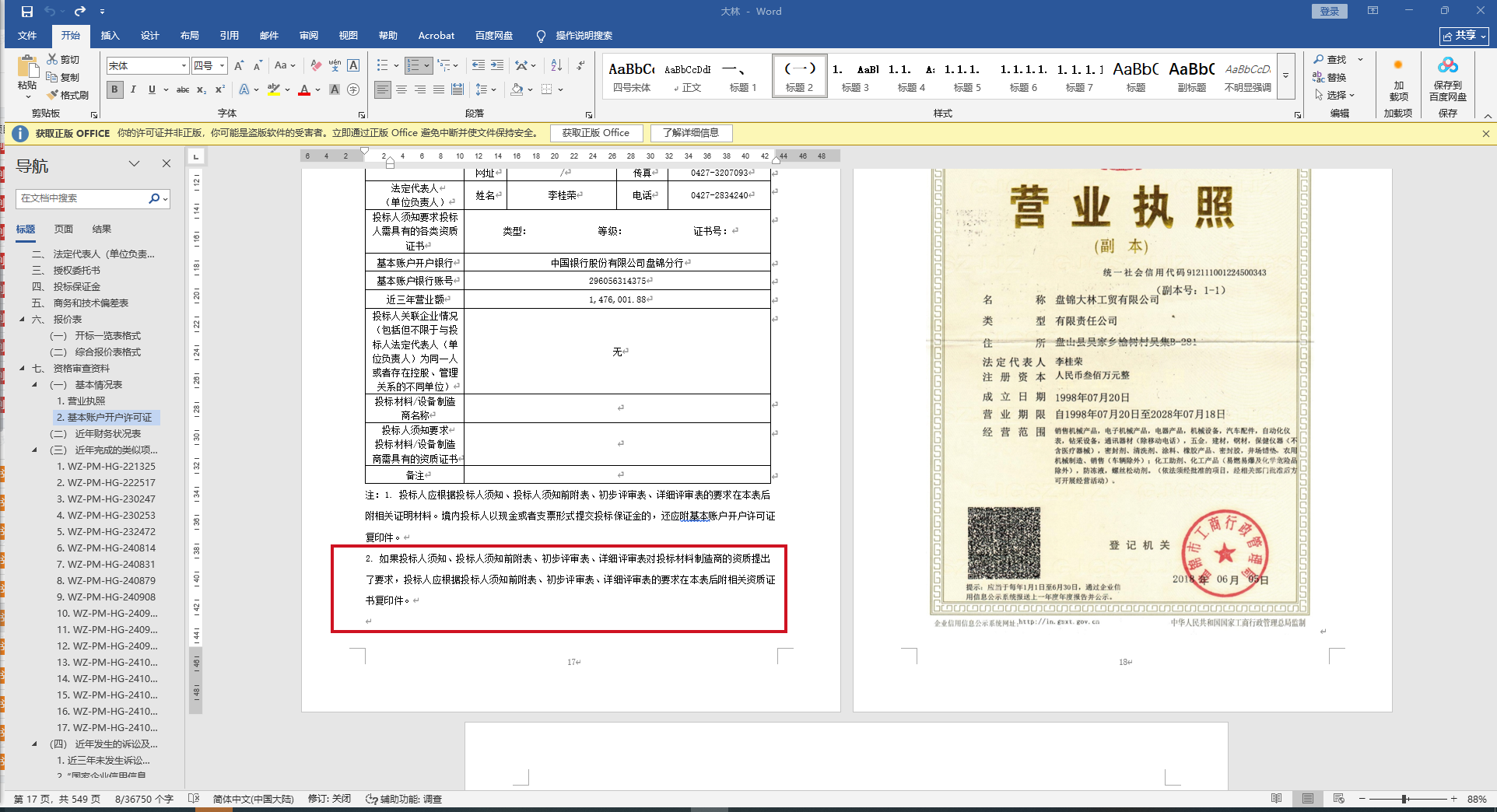Insert an enclosed character (circled 字)
1497x812 pixels.
353,89
